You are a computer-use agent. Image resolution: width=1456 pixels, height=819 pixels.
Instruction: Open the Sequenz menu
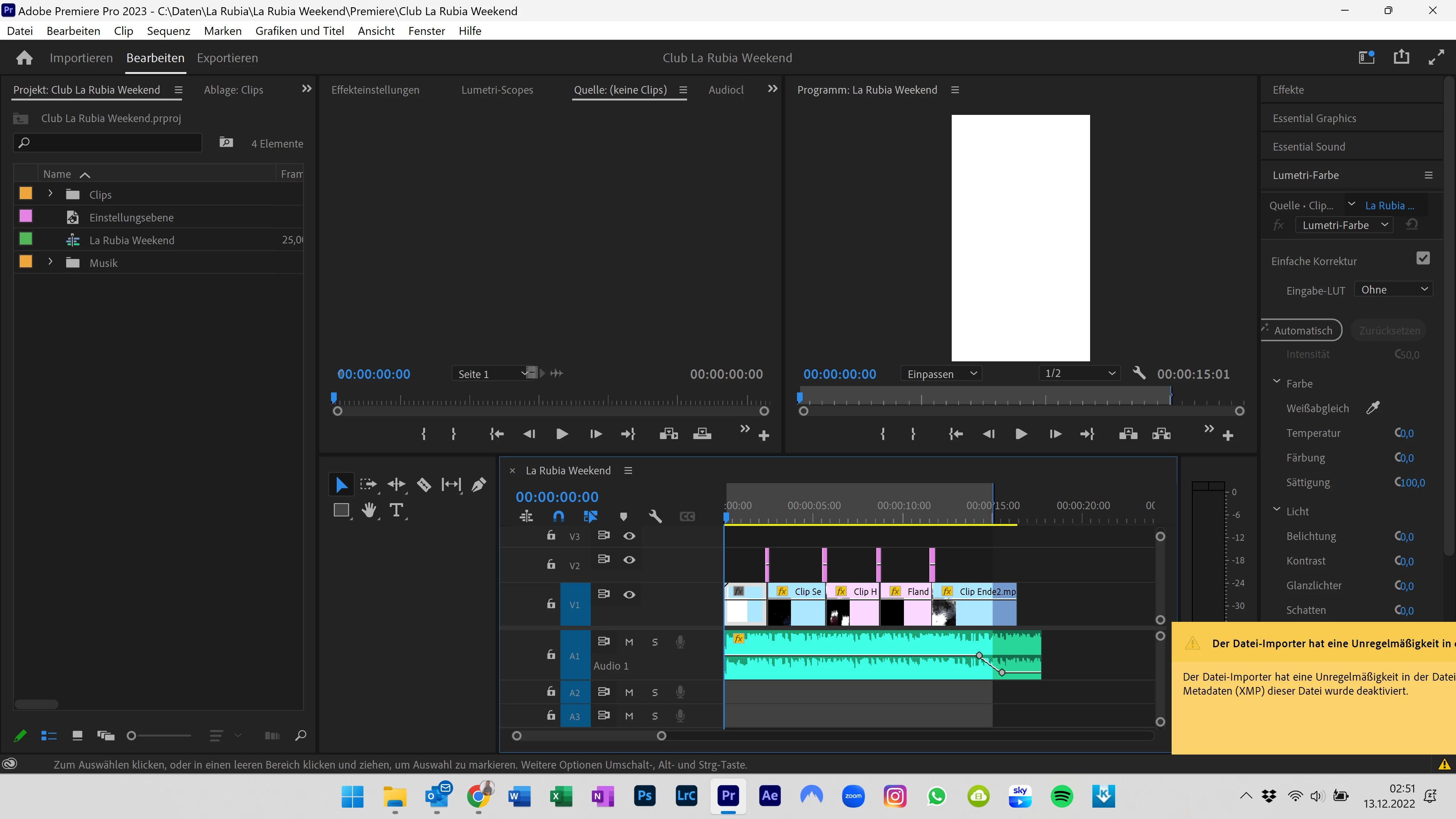coord(168,31)
